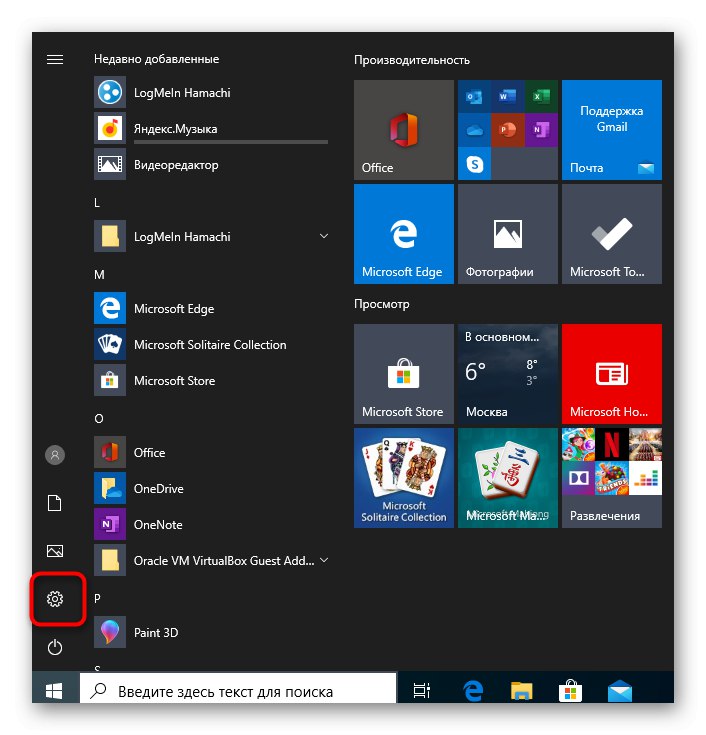Open PowerPoint in Office apps tile
Image resolution: width=706 pixels, height=735 pixels.
tap(507, 130)
